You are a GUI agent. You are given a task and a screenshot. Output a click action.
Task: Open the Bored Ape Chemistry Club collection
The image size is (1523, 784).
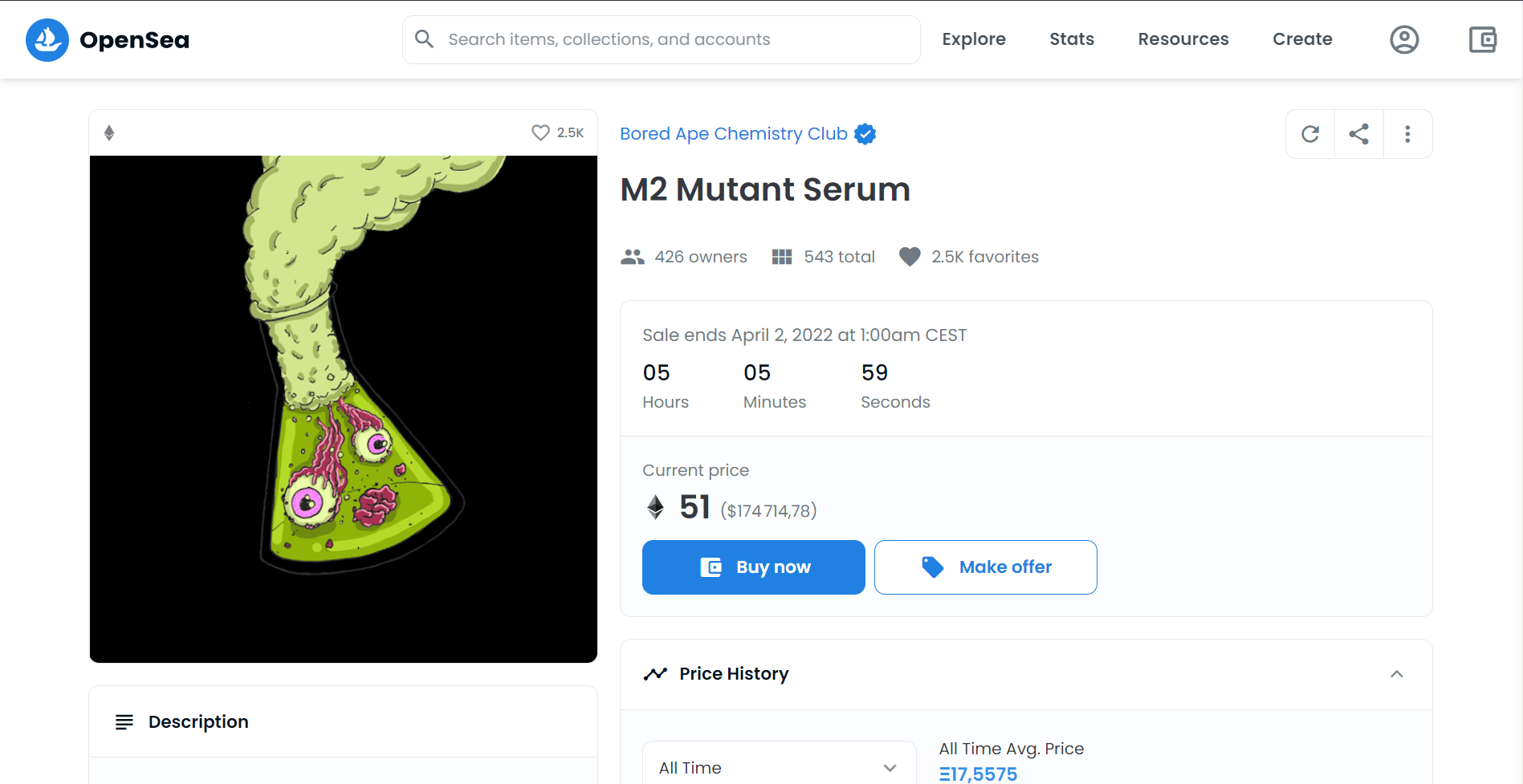click(733, 134)
